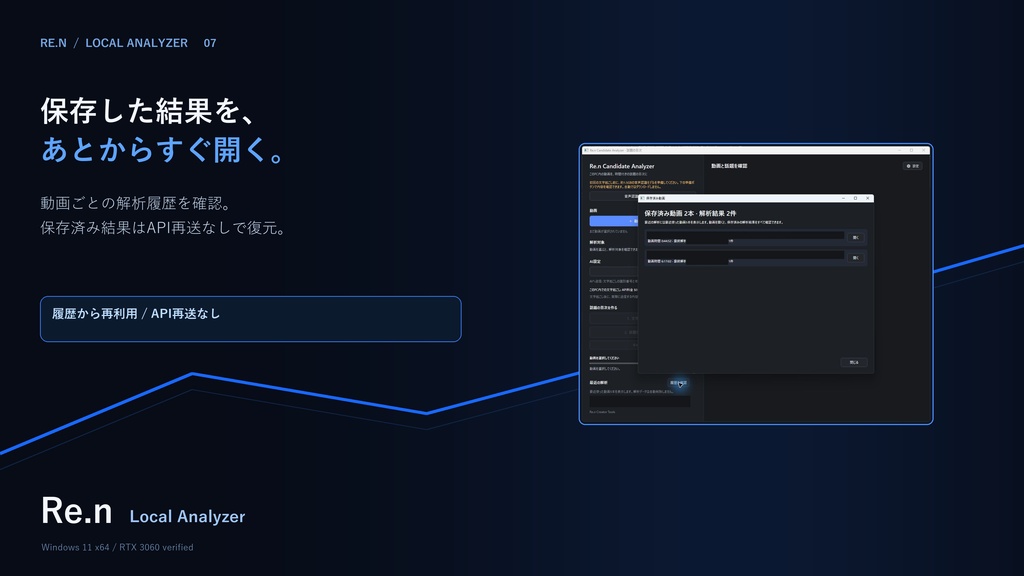Open 設定 gear button in the main window
The width and height of the screenshot is (1024, 576).
(912, 166)
